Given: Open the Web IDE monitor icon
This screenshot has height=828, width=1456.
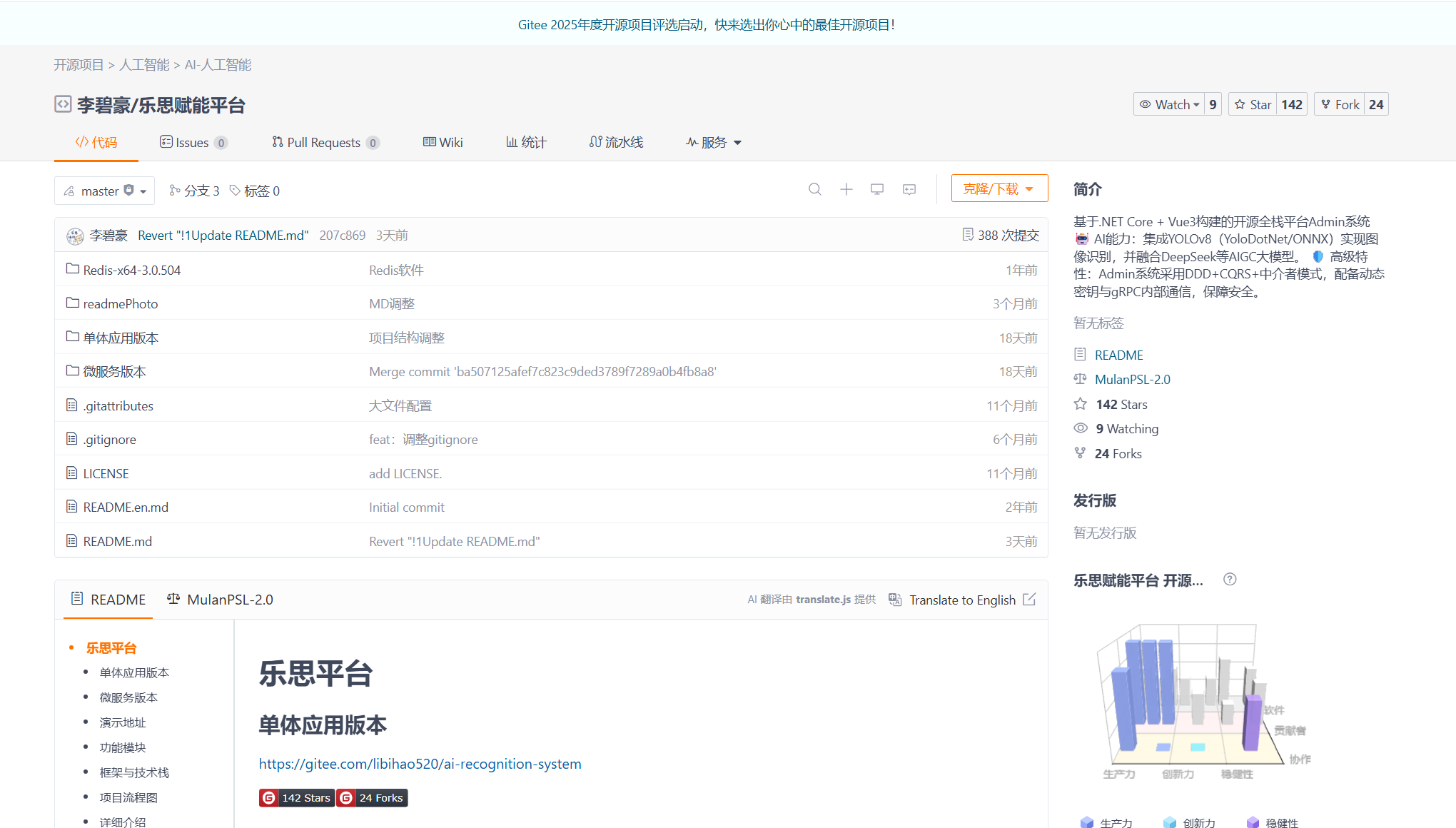Looking at the screenshot, I should (877, 189).
